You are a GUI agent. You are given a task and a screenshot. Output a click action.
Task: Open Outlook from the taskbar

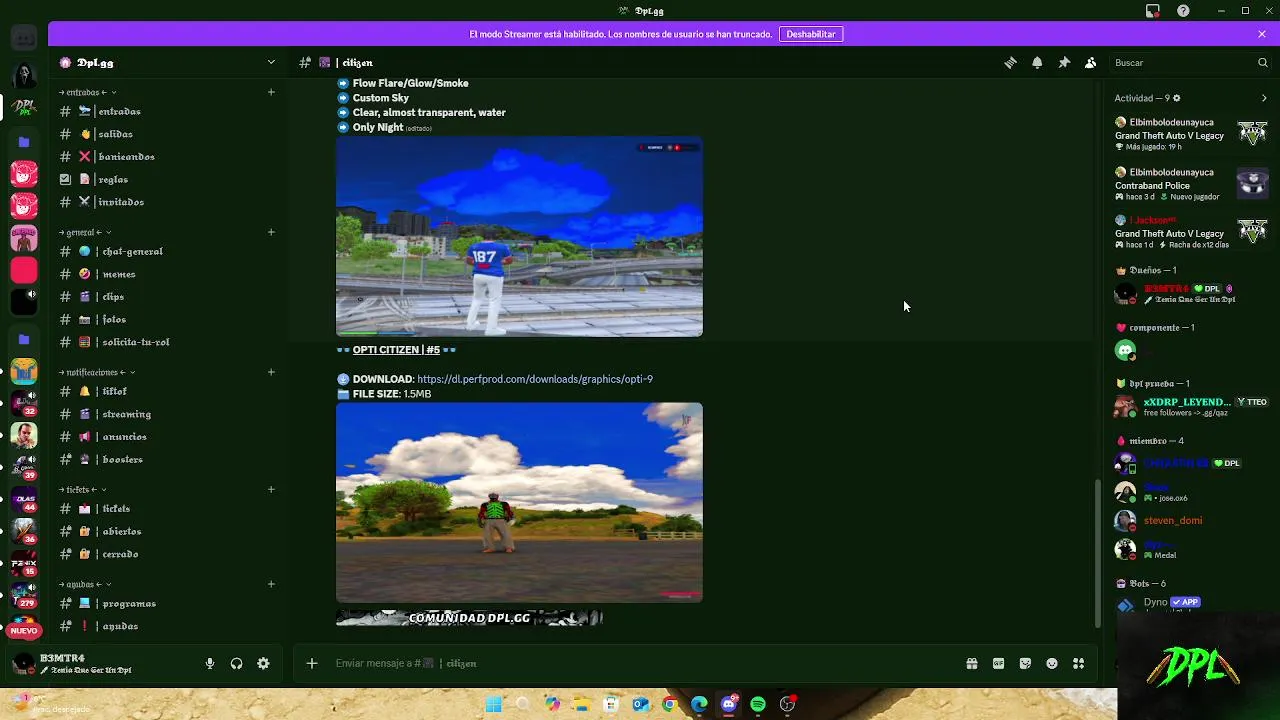tap(640, 704)
